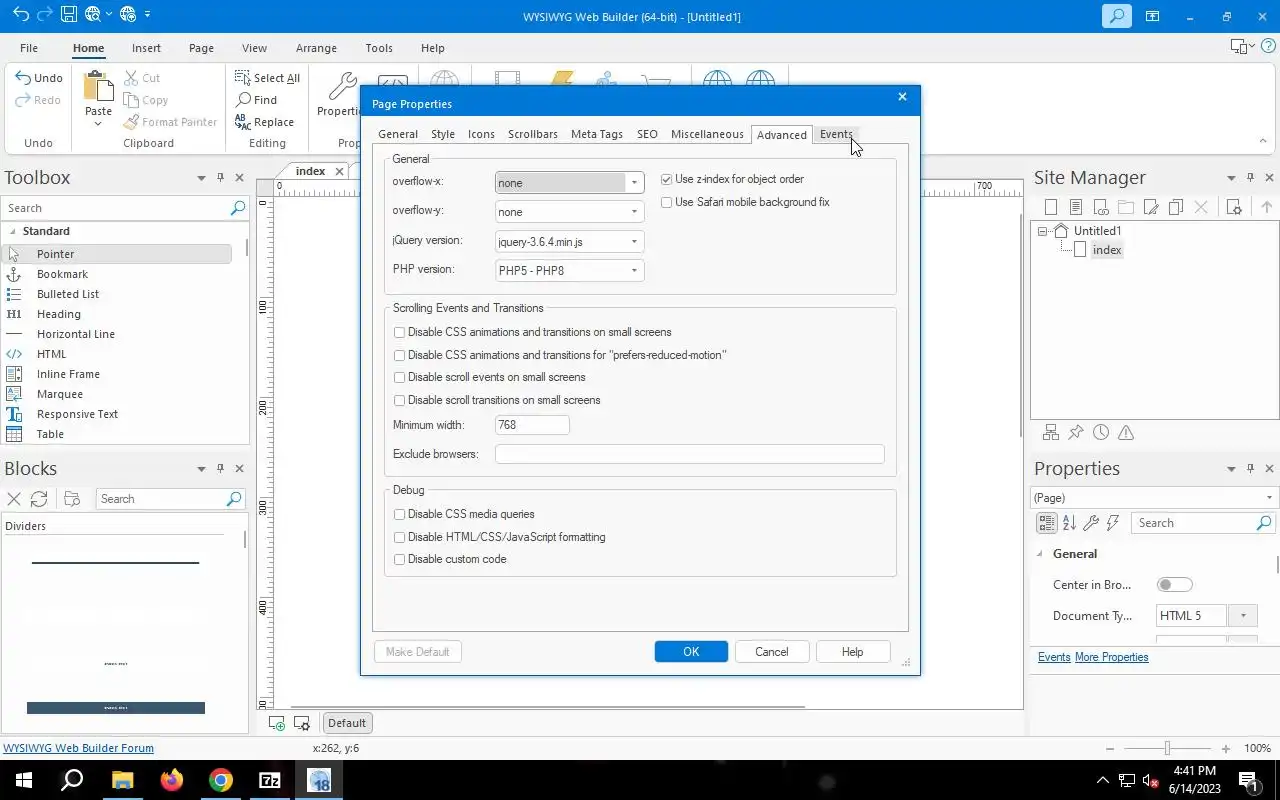Click Help in Page Properties dialog
This screenshot has width=1280, height=800.
(x=852, y=652)
